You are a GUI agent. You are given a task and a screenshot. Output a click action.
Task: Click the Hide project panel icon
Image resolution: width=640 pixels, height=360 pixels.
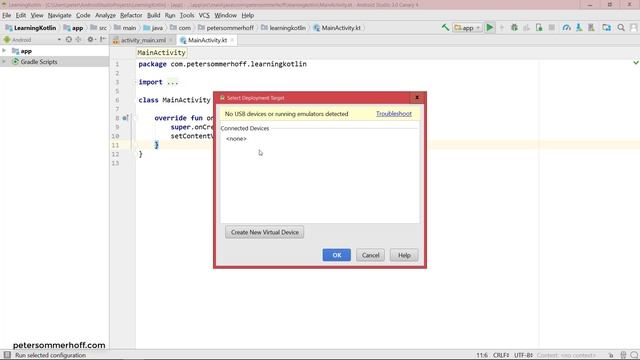pyautogui.click(x=103, y=40)
